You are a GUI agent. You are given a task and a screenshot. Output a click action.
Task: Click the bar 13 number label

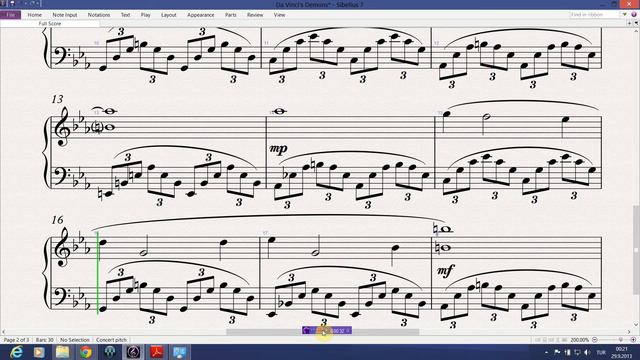point(58,99)
